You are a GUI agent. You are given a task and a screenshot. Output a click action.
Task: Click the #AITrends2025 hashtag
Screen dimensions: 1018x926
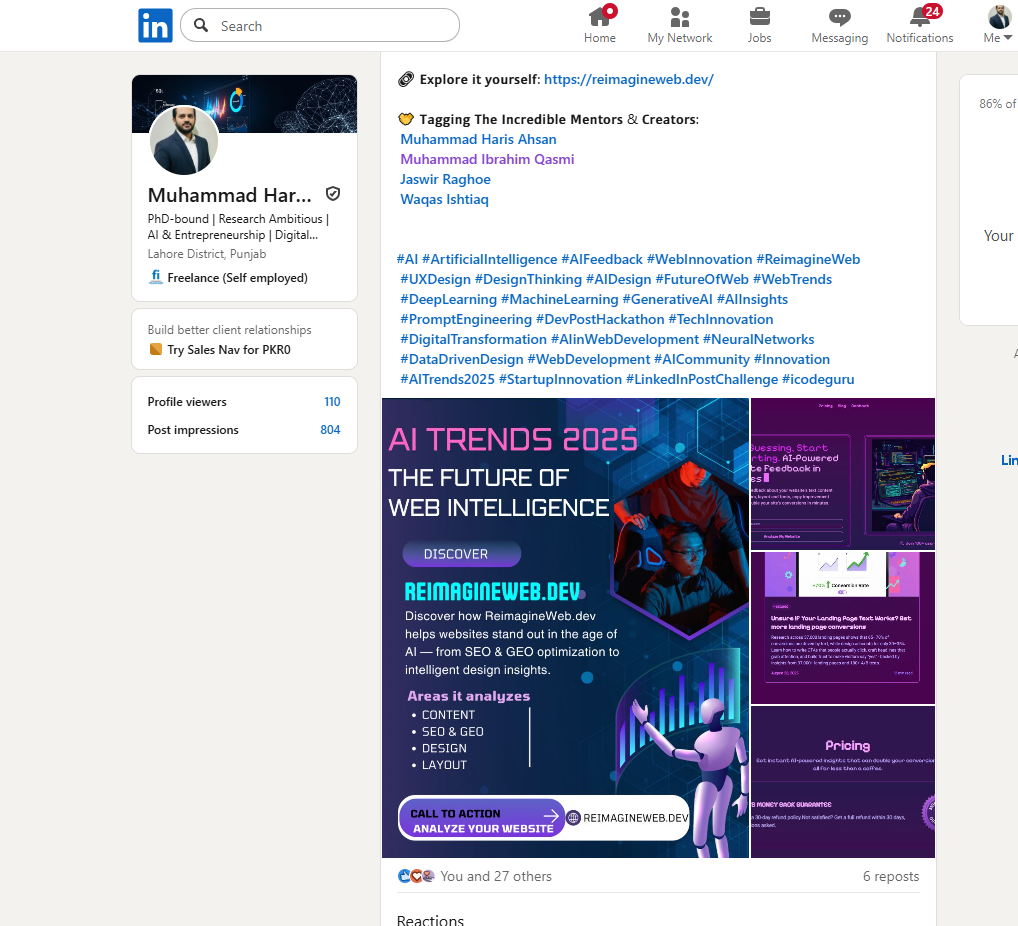pos(447,379)
